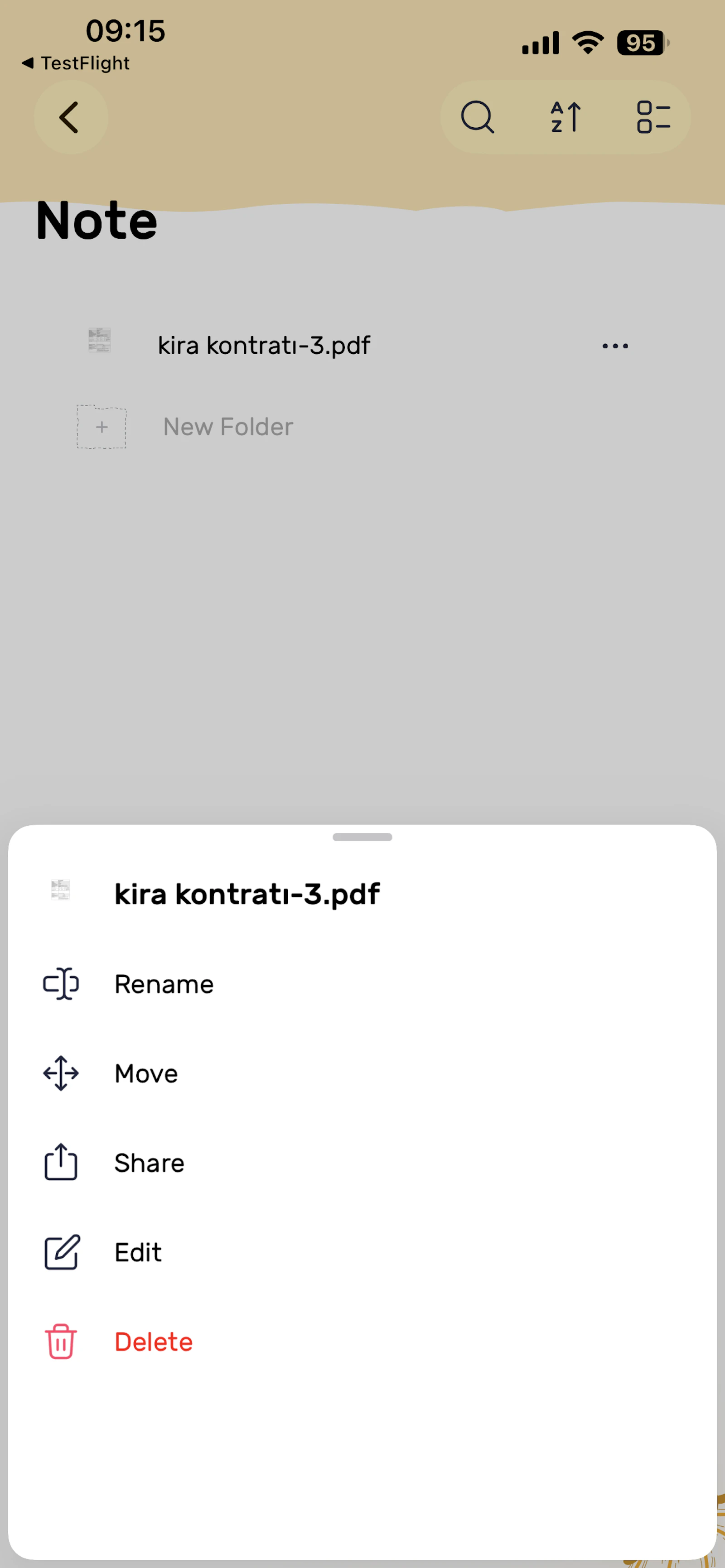Tap the back arrow button
Viewport: 725px width, 1568px height.
click(x=71, y=117)
